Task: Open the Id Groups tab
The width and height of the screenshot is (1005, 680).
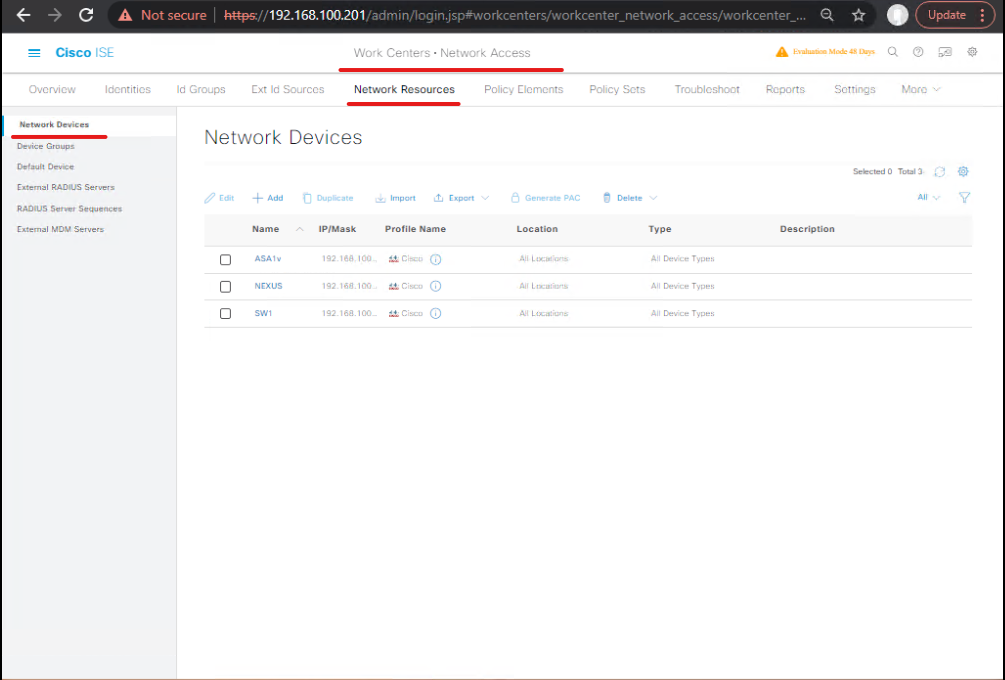Action: [201, 90]
